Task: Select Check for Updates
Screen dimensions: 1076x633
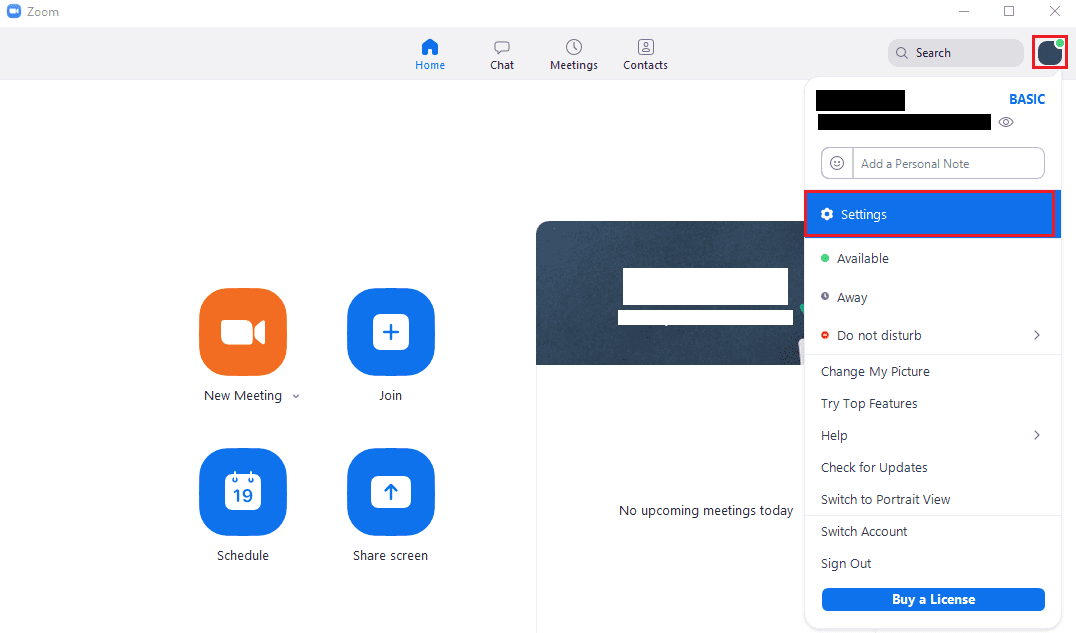Action: pyautogui.click(x=874, y=467)
